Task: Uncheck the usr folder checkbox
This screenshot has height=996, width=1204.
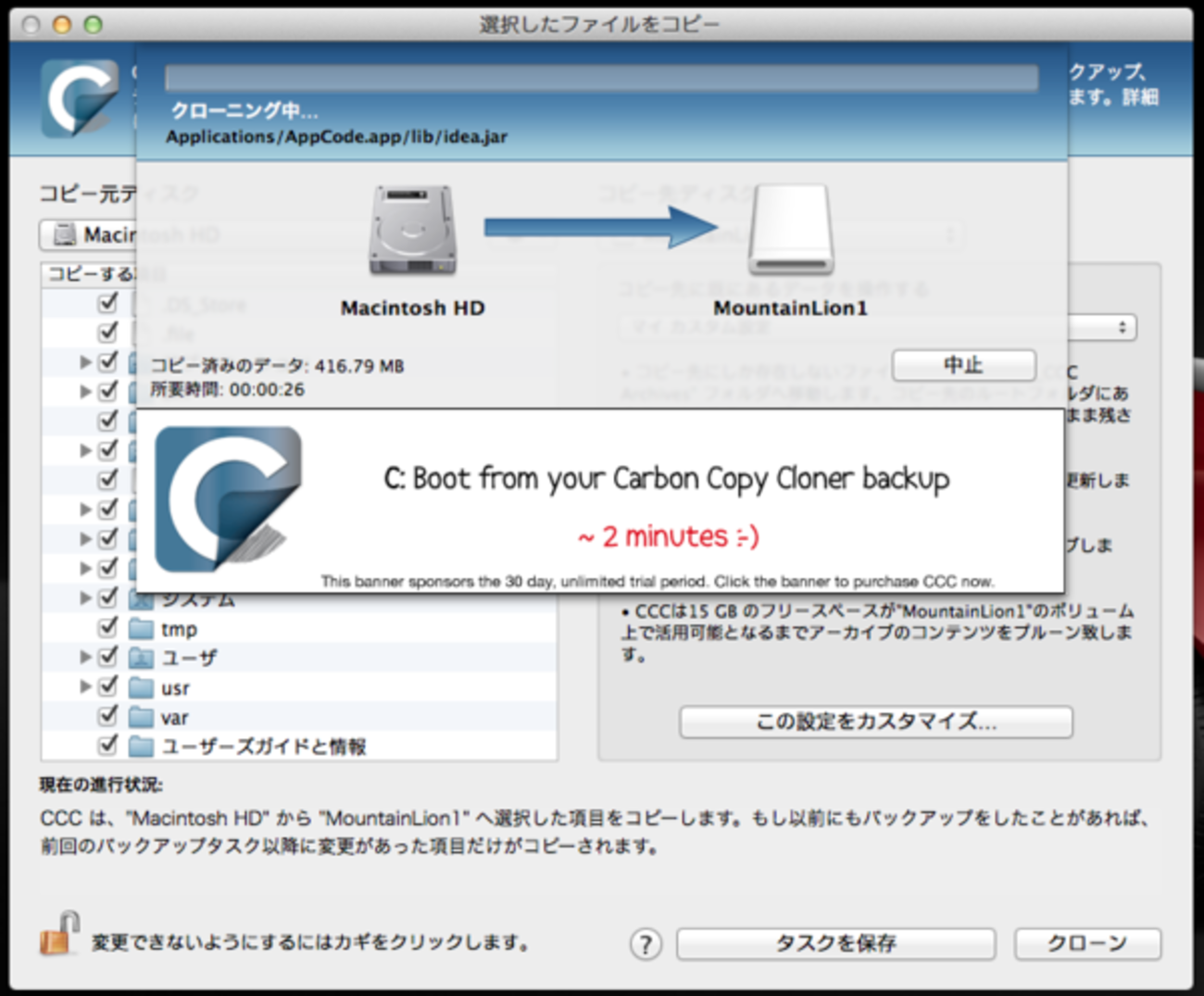Action: coord(108,687)
